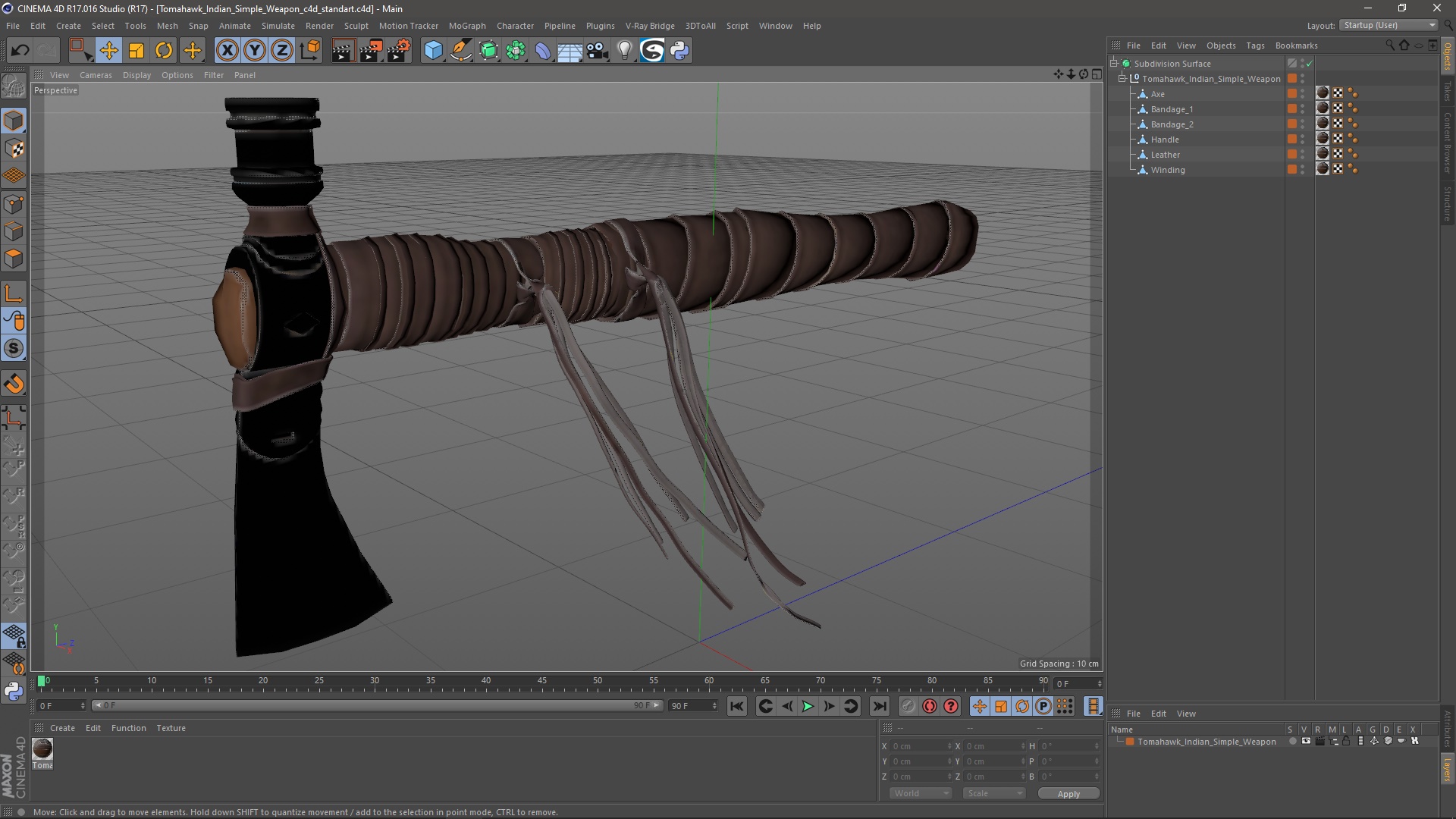
Task: Add a Cube primitive object
Action: point(433,51)
